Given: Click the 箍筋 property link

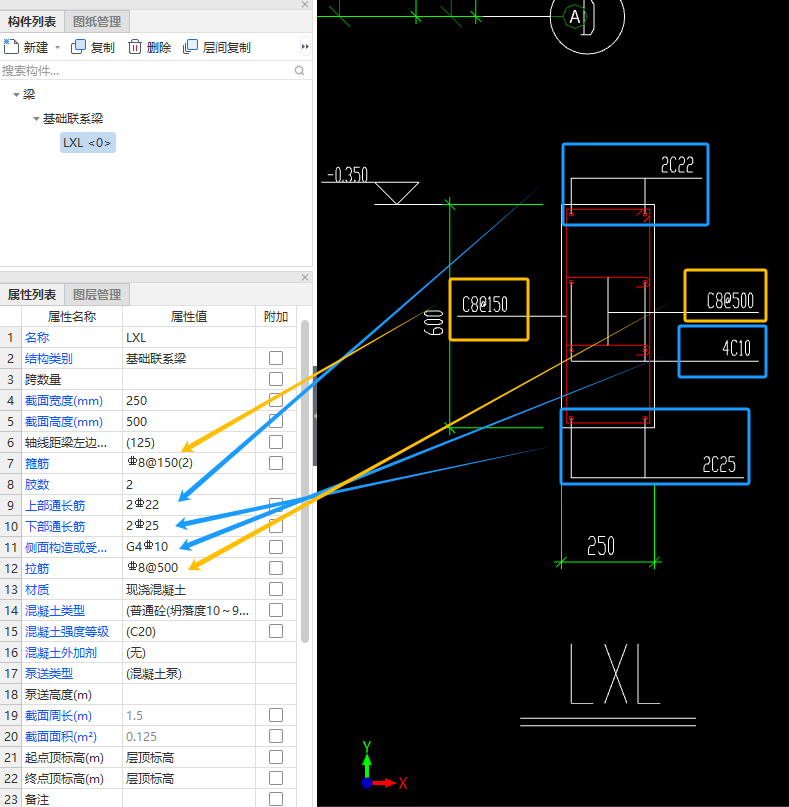Looking at the screenshot, I should [37, 464].
